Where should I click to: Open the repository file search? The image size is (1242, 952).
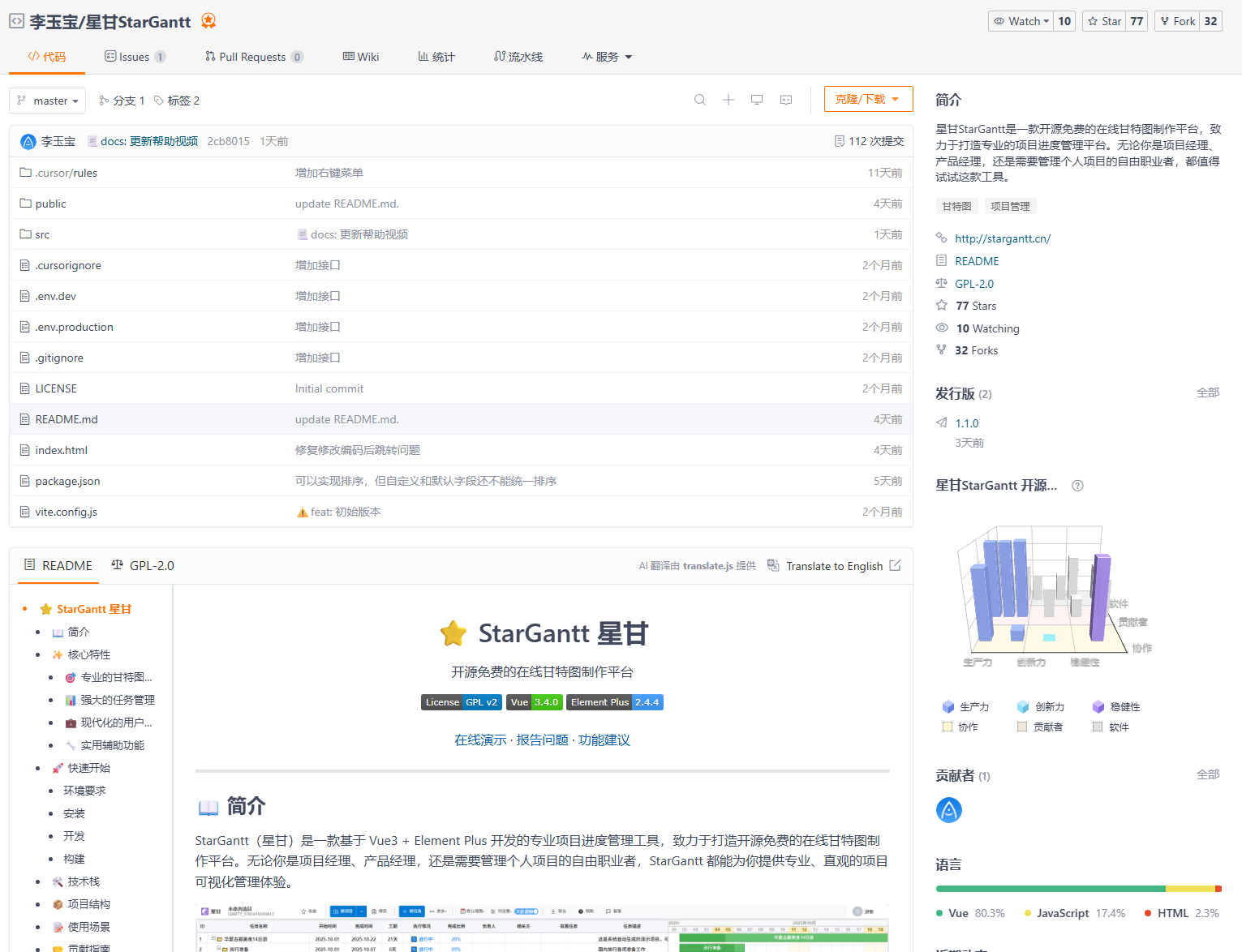699,99
